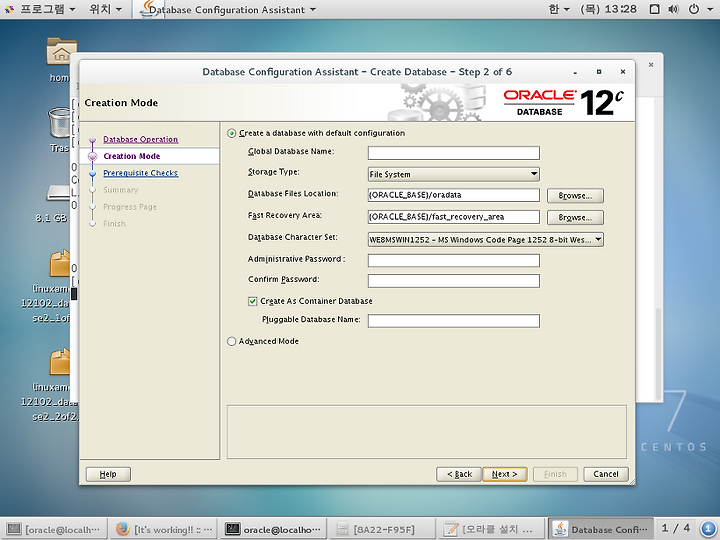Switch to Database Confi… taskbar item
Image resolution: width=720 pixels, height=540 pixels.
point(601,529)
